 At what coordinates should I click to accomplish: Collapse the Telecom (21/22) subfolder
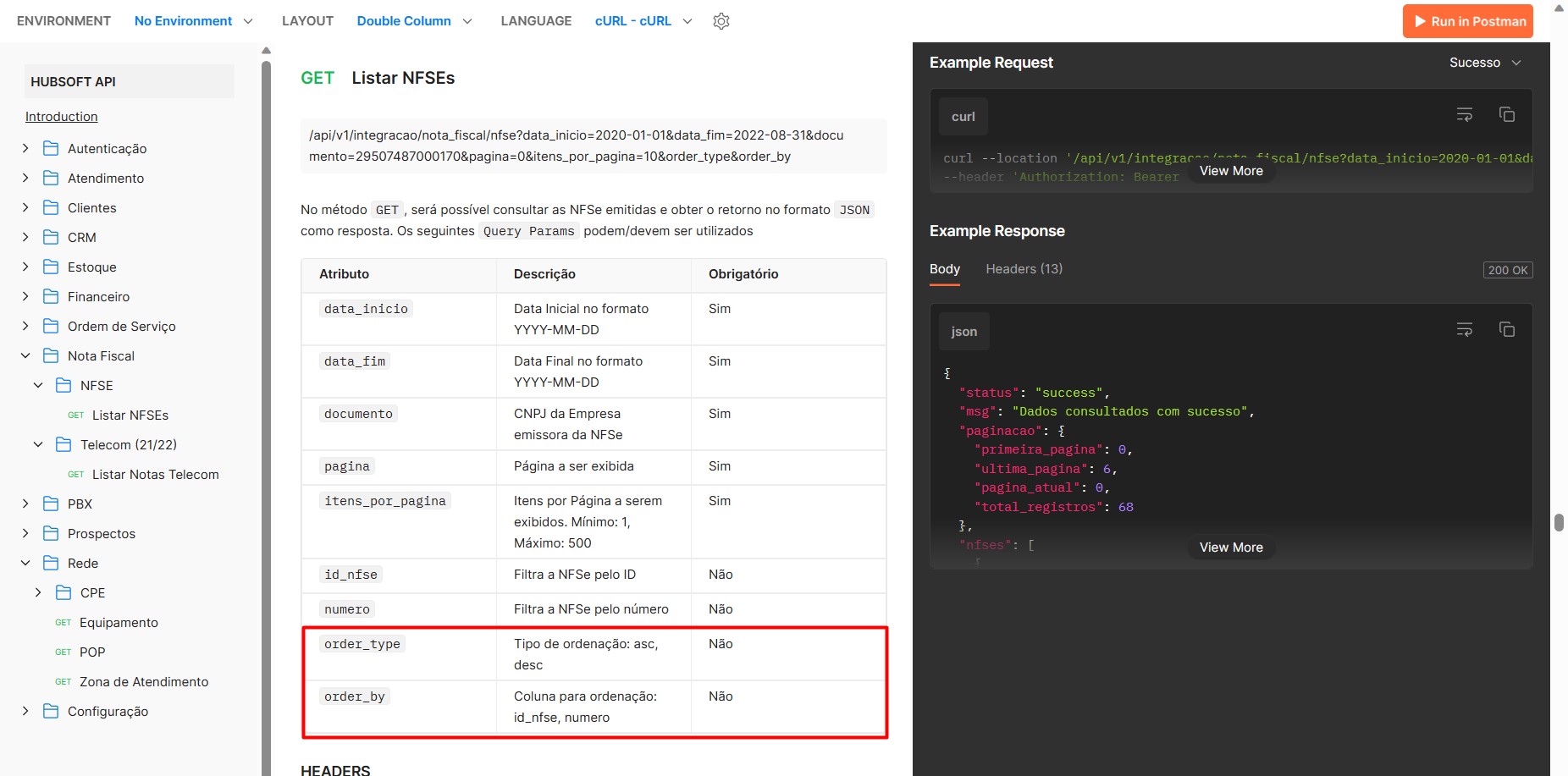[38, 444]
